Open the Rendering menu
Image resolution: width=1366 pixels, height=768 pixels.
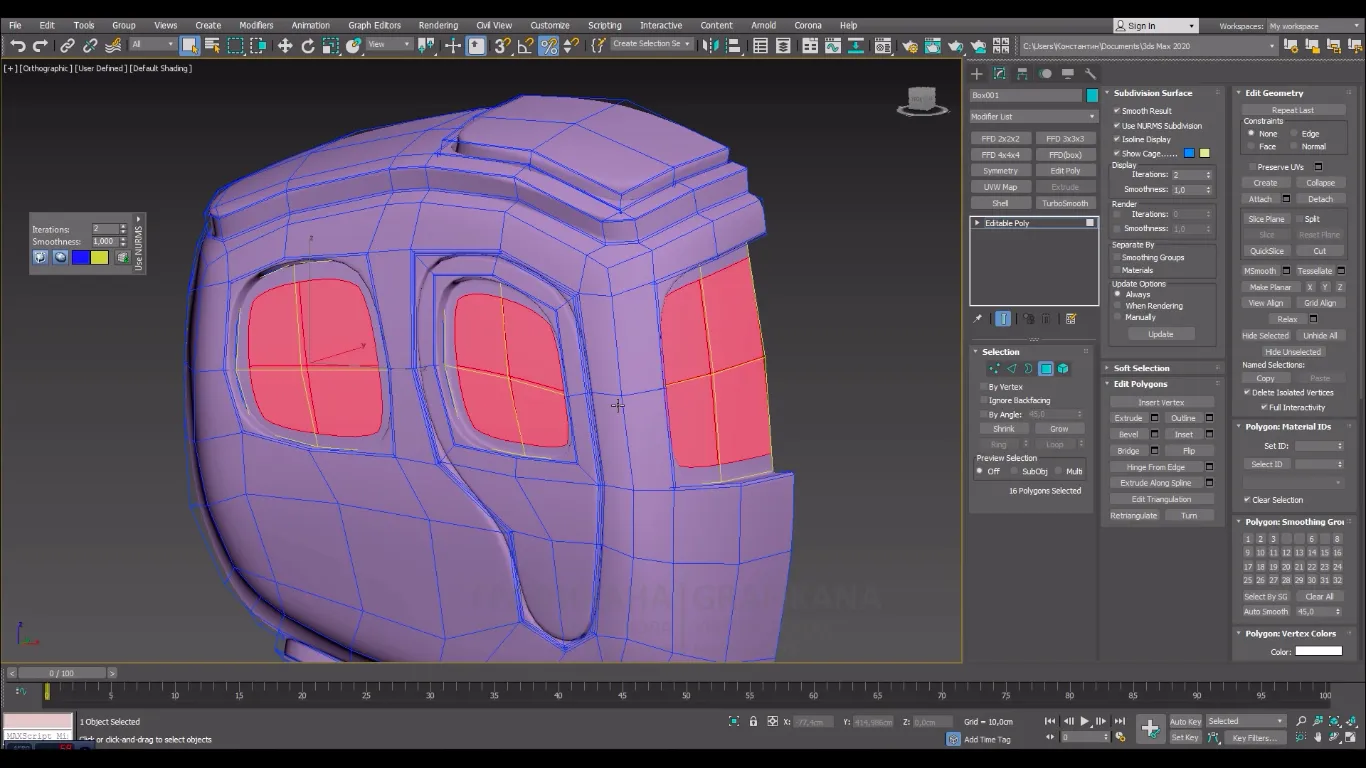(438, 25)
